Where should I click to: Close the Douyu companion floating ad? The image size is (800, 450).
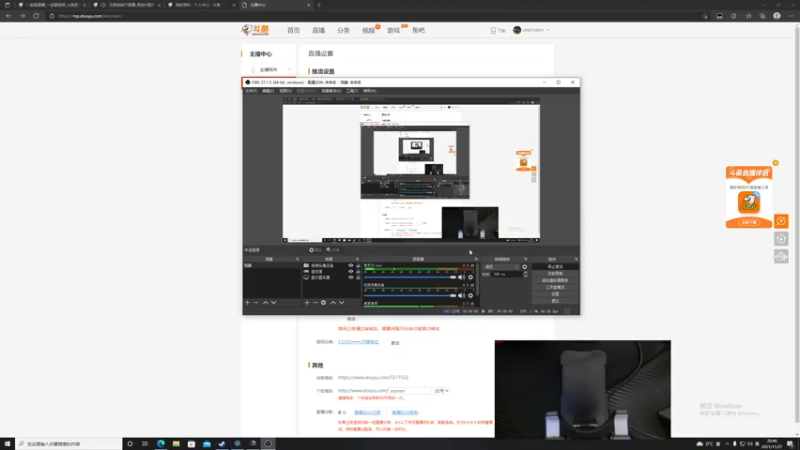coord(776,163)
